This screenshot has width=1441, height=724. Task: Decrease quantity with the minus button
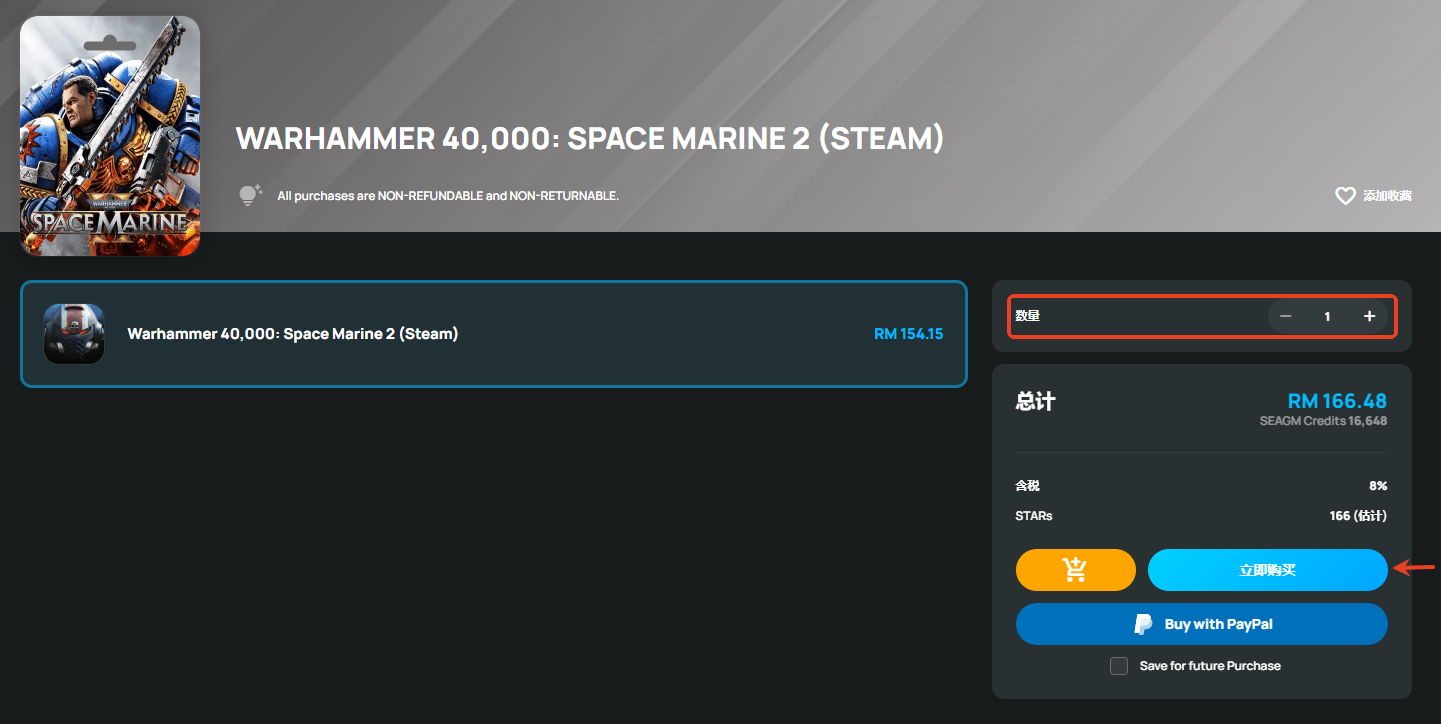1286,316
